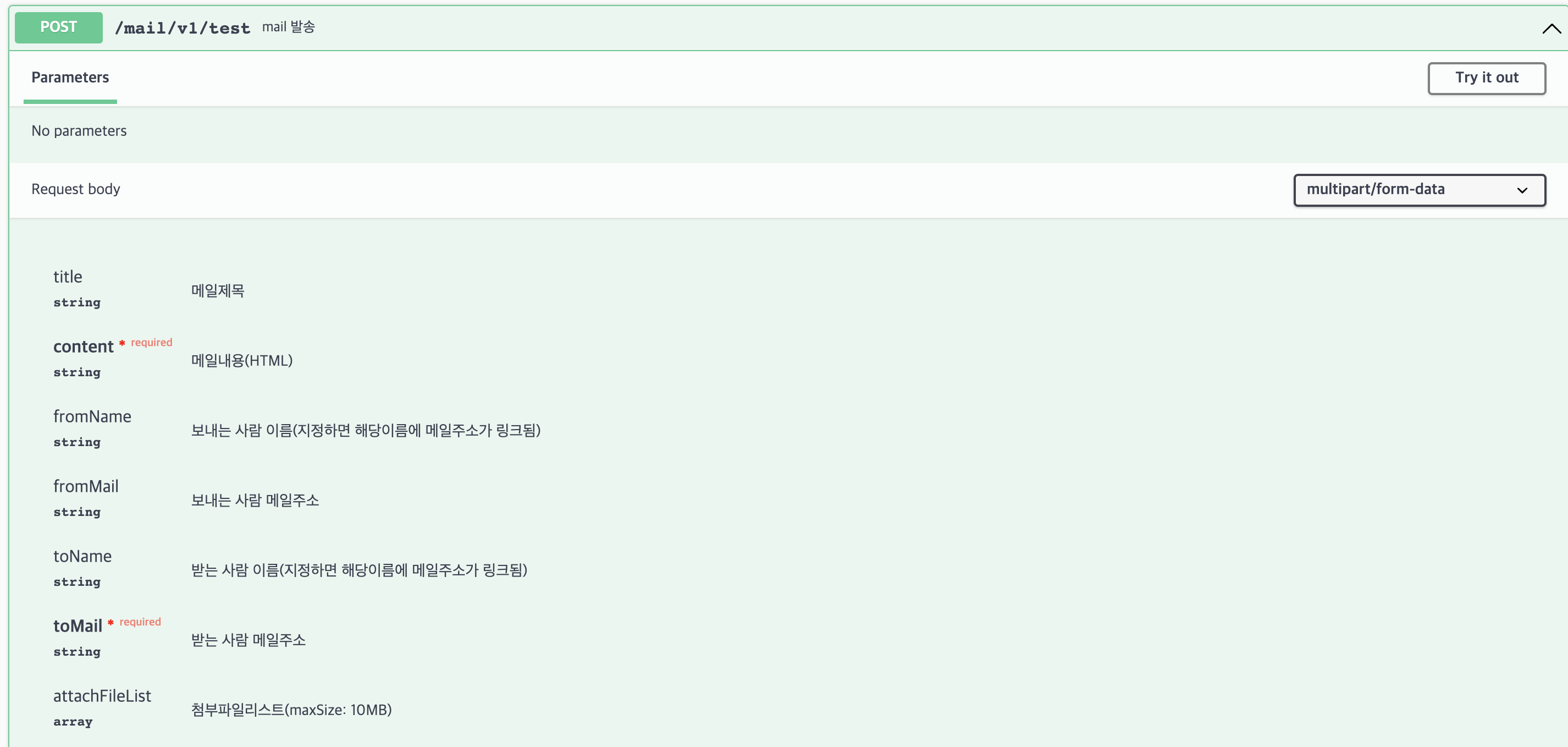The height and width of the screenshot is (747, 1568).
Task: Click the toName field label
Action: 82,557
